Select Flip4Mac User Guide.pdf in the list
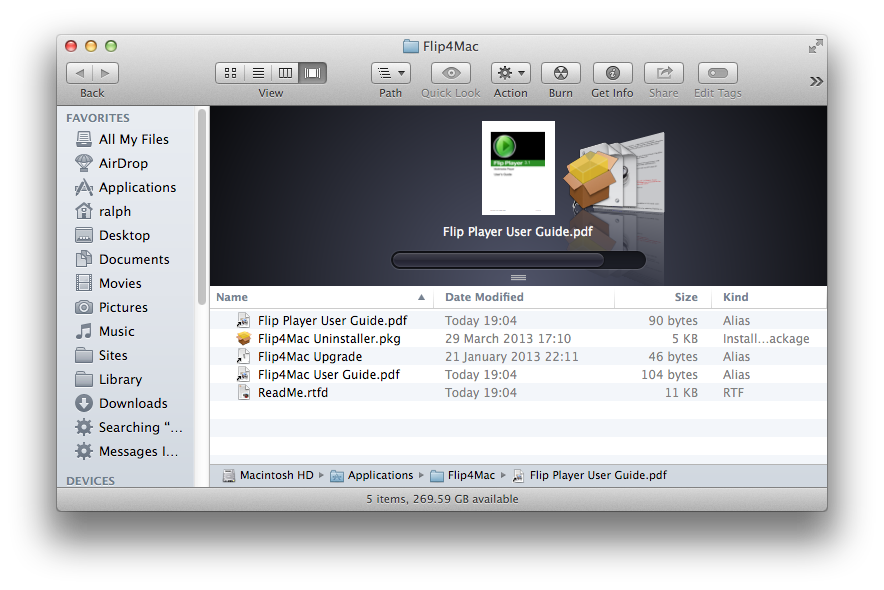884x590 pixels. (x=518, y=374)
